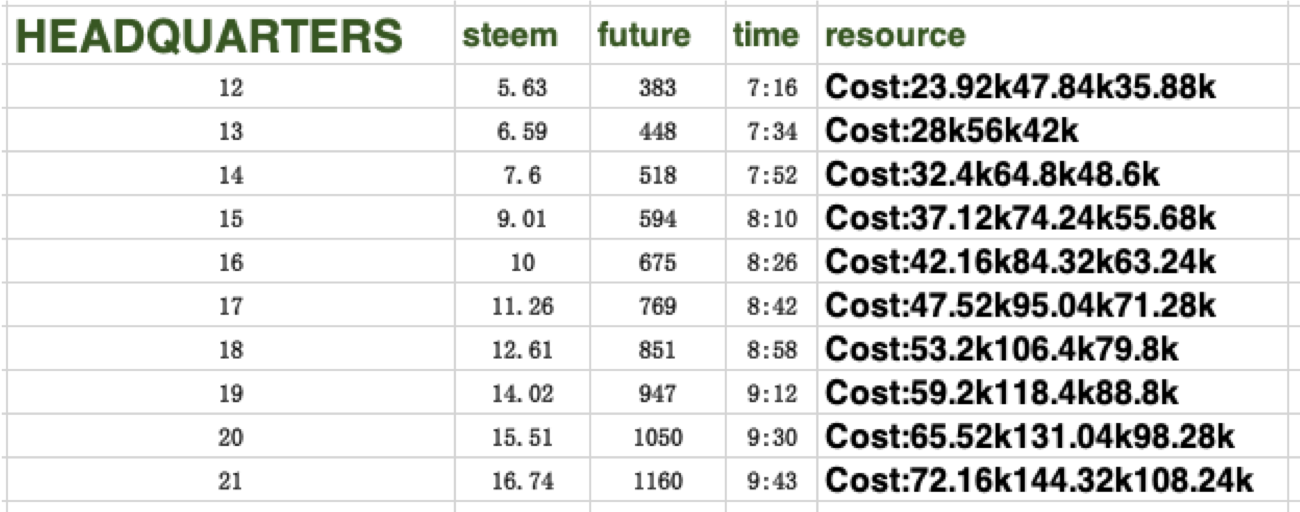Image resolution: width=1300 pixels, height=512 pixels.
Task: Click level 17 headquarters cell
Action: point(230,306)
